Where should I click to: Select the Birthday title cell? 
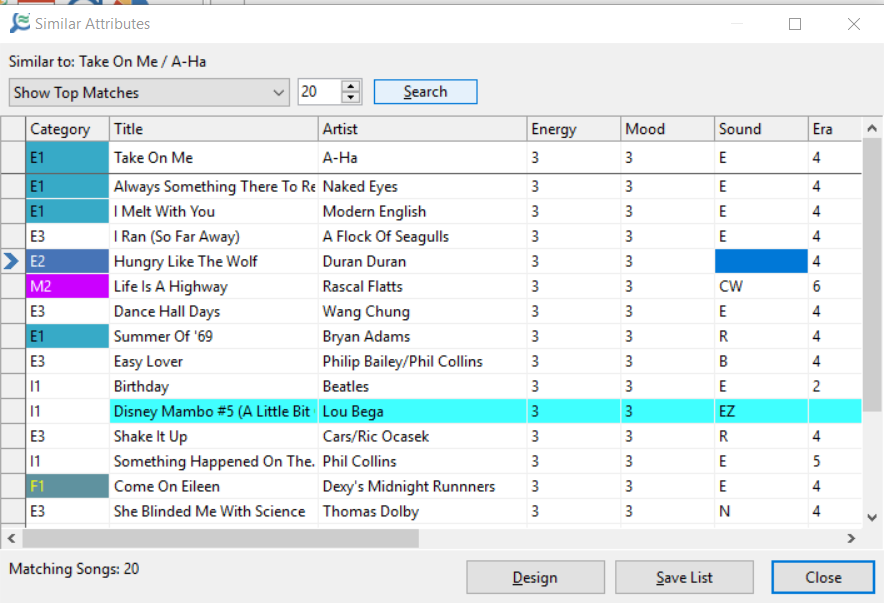click(x=214, y=386)
